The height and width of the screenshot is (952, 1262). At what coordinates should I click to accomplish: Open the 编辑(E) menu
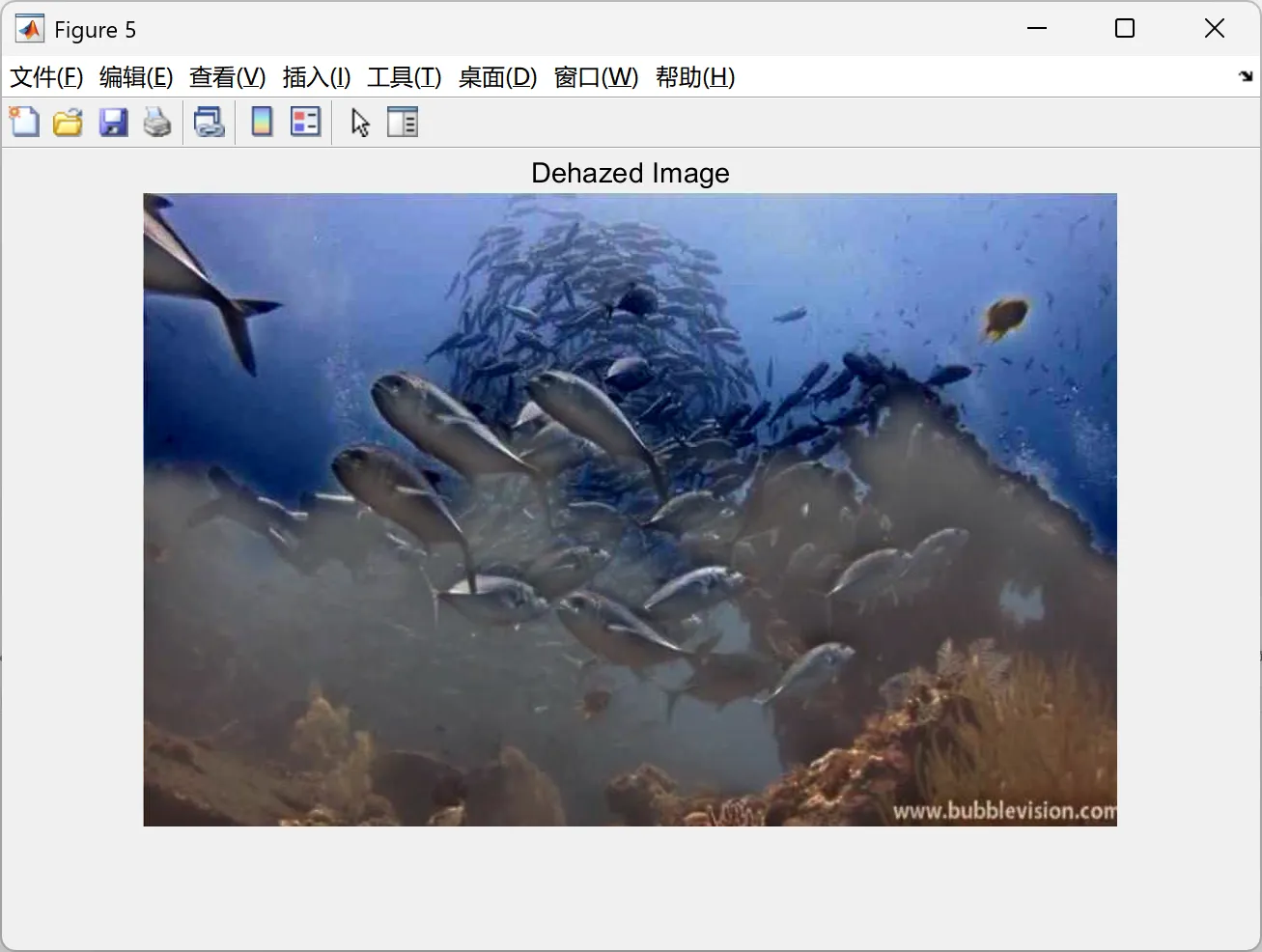[x=136, y=77]
